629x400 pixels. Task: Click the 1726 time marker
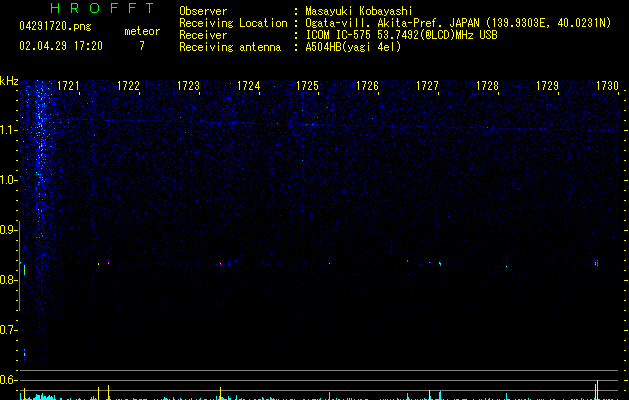(x=367, y=86)
